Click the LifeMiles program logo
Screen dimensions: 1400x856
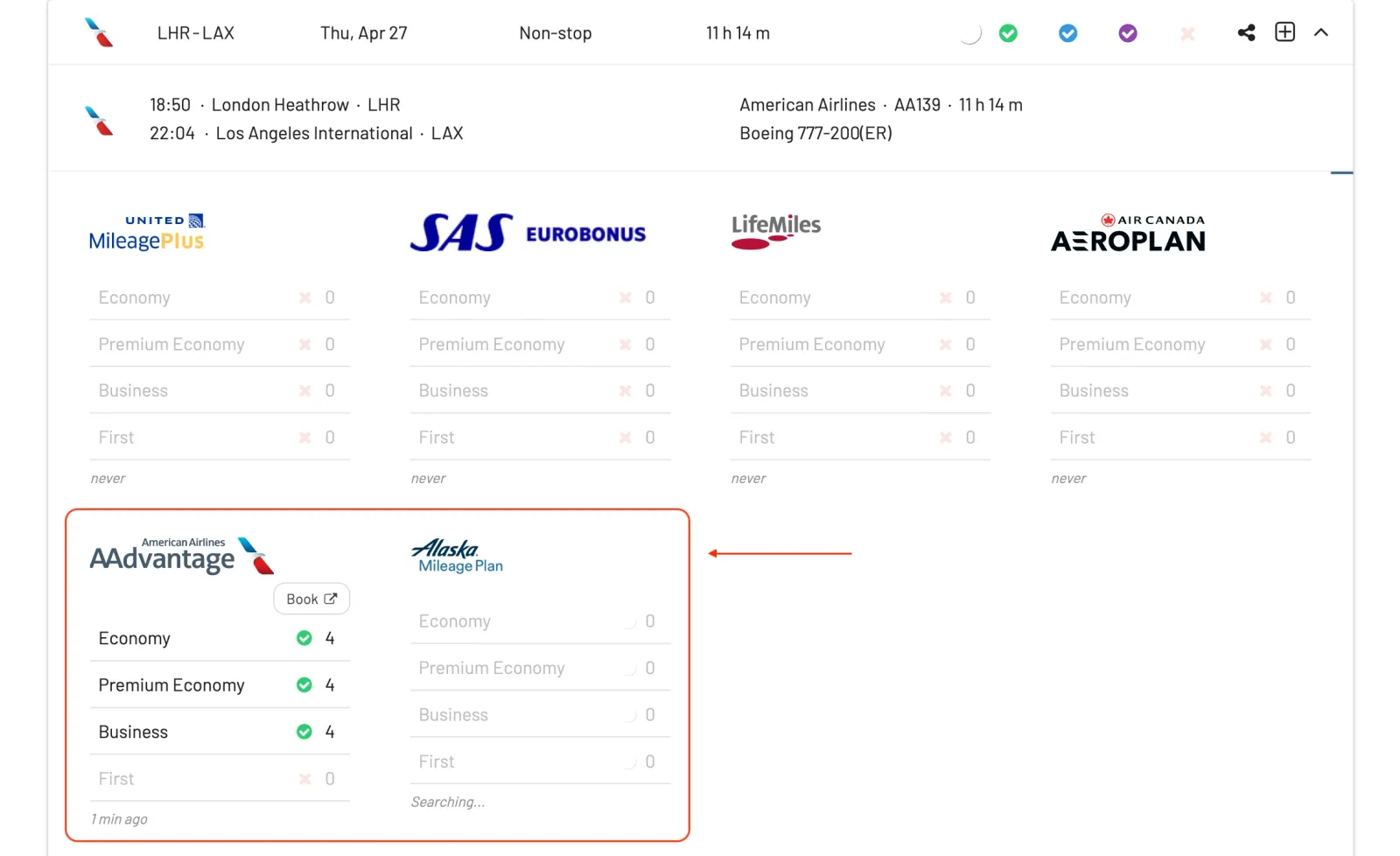click(x=776, y=231)
